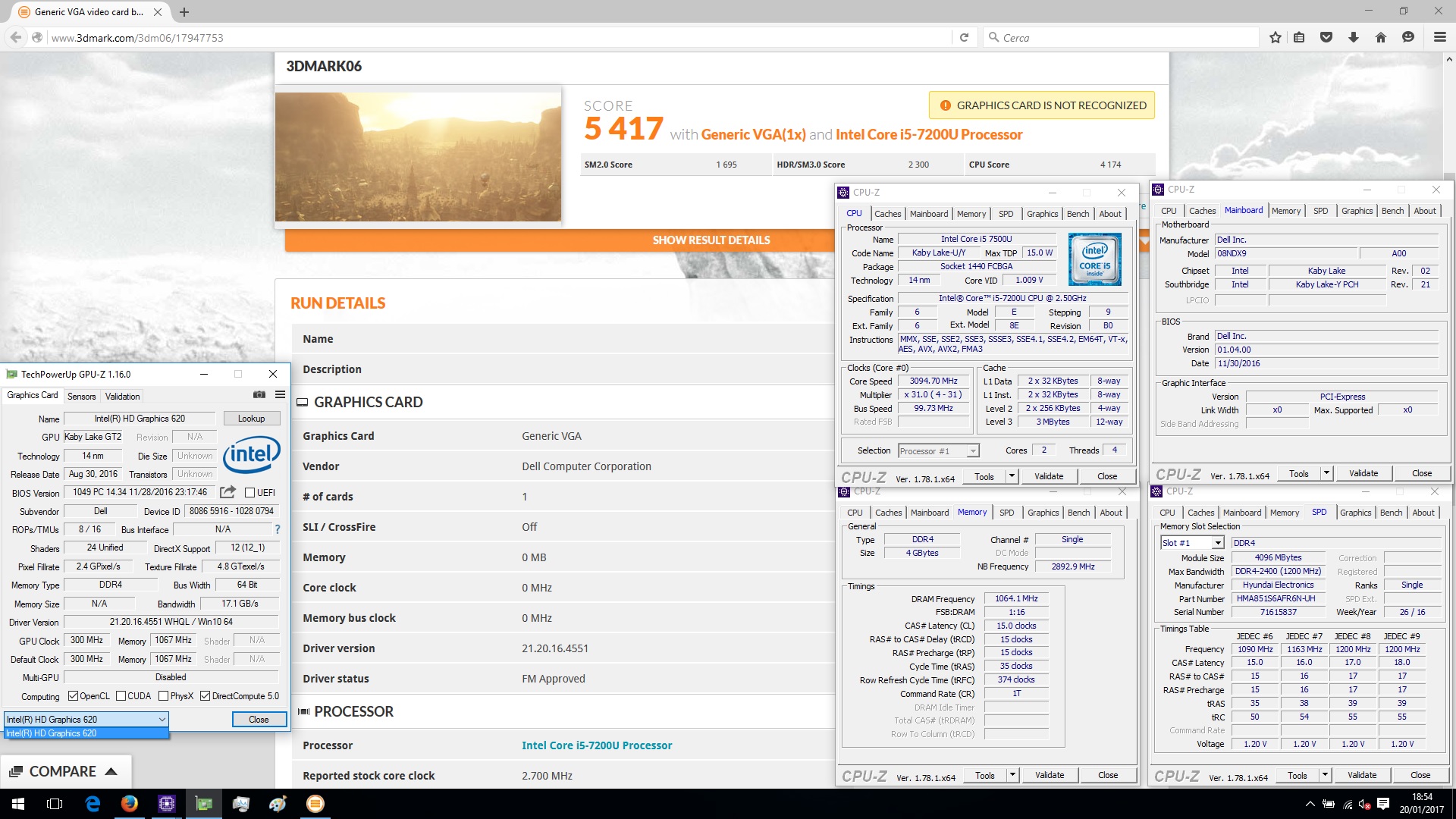Click the Intel Core i5 badge in CPU-Z
This screenshot has height=819, width=1456.
coord(1094,259)
